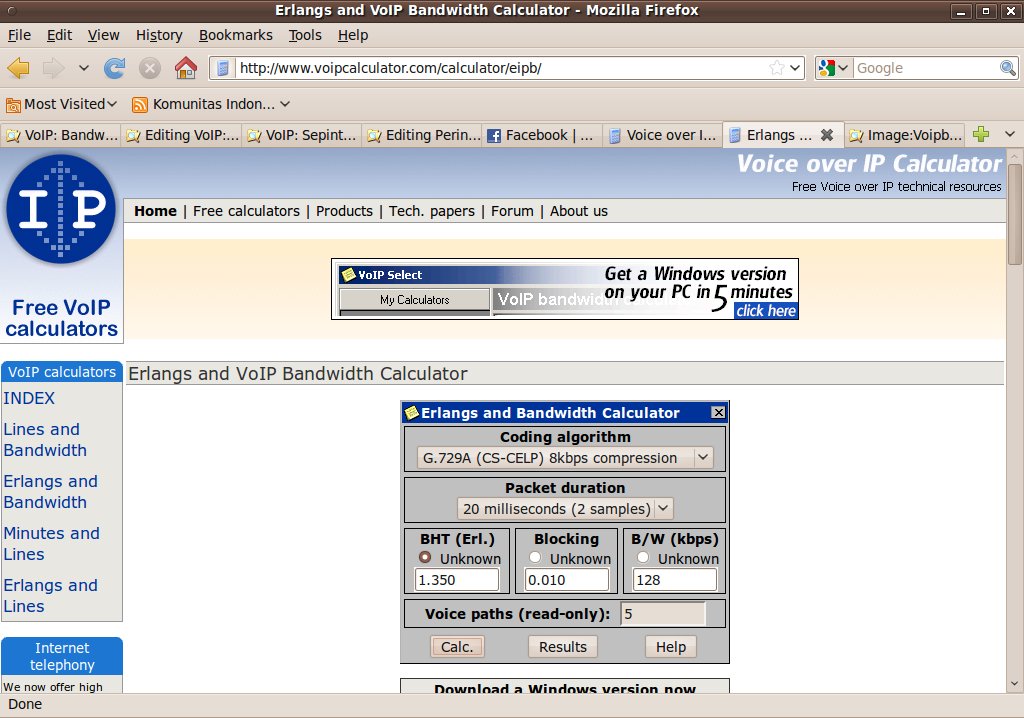Viewport: 1024px width, 718px height.
Task: Switch to the VoIP: Sepint... tab
Action: [x=302, y=135]
